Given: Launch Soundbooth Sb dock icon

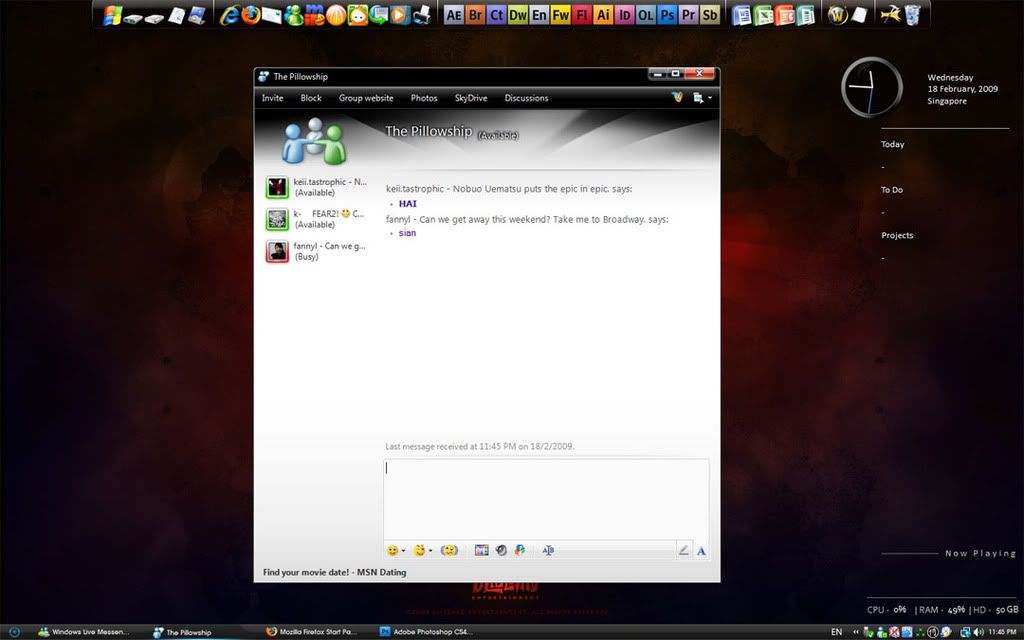Looking at the screenshot, I should [710, 15].
